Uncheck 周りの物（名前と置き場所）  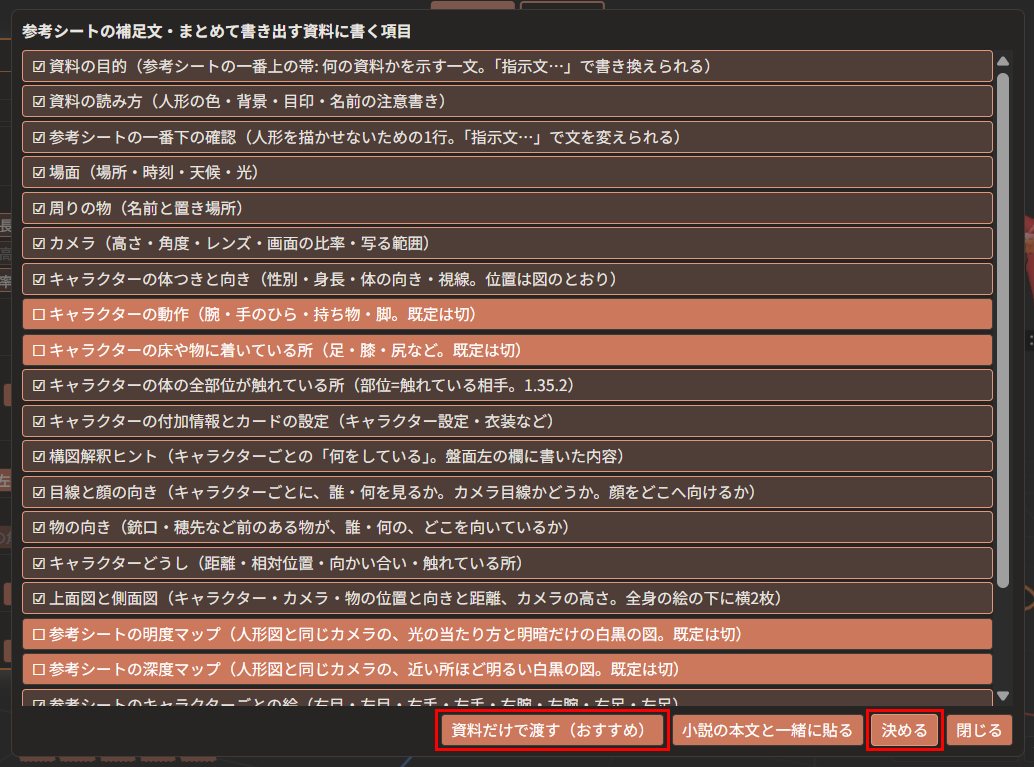coord(507,208)
